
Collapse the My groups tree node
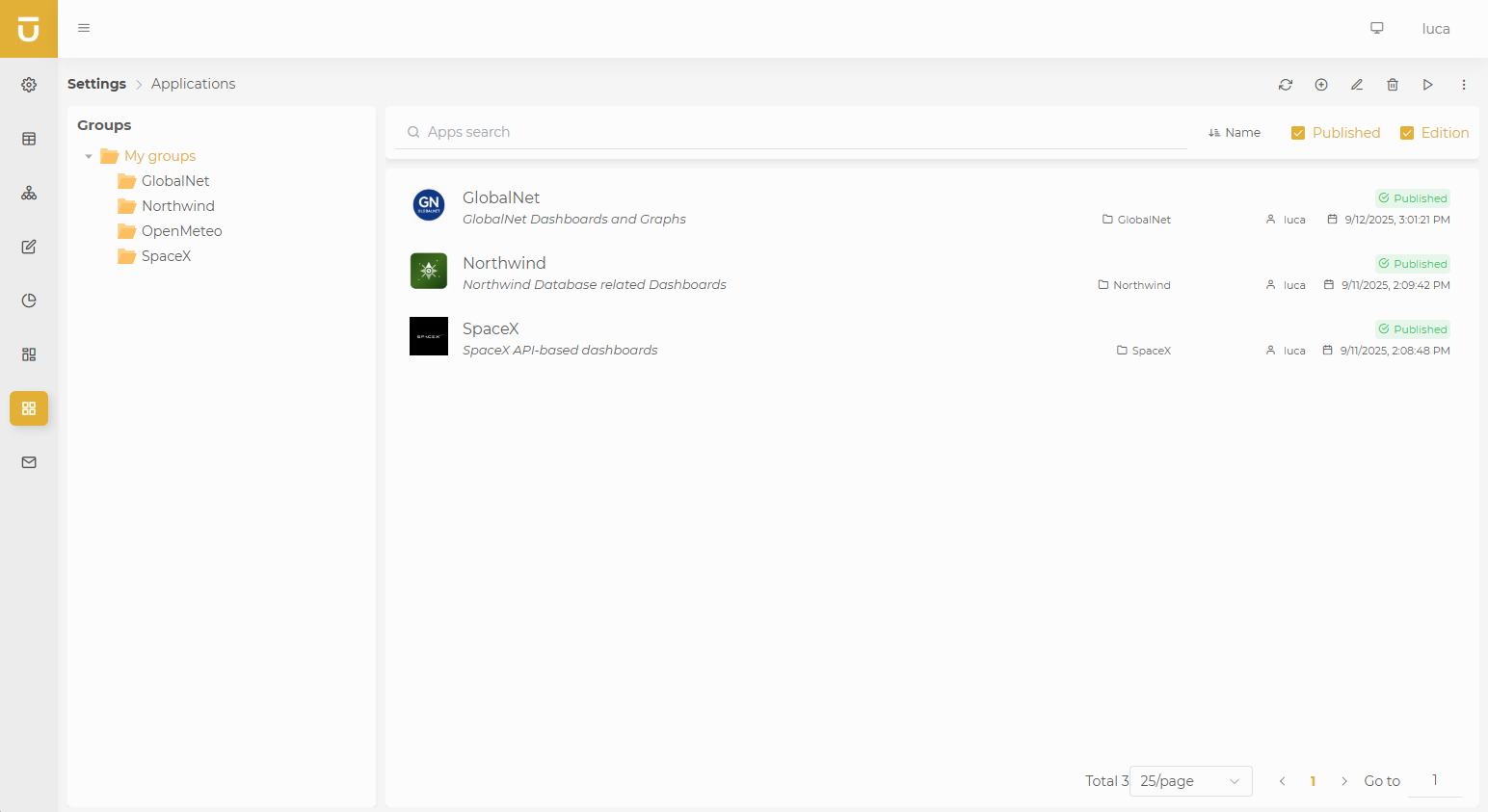tap(89, 156)
